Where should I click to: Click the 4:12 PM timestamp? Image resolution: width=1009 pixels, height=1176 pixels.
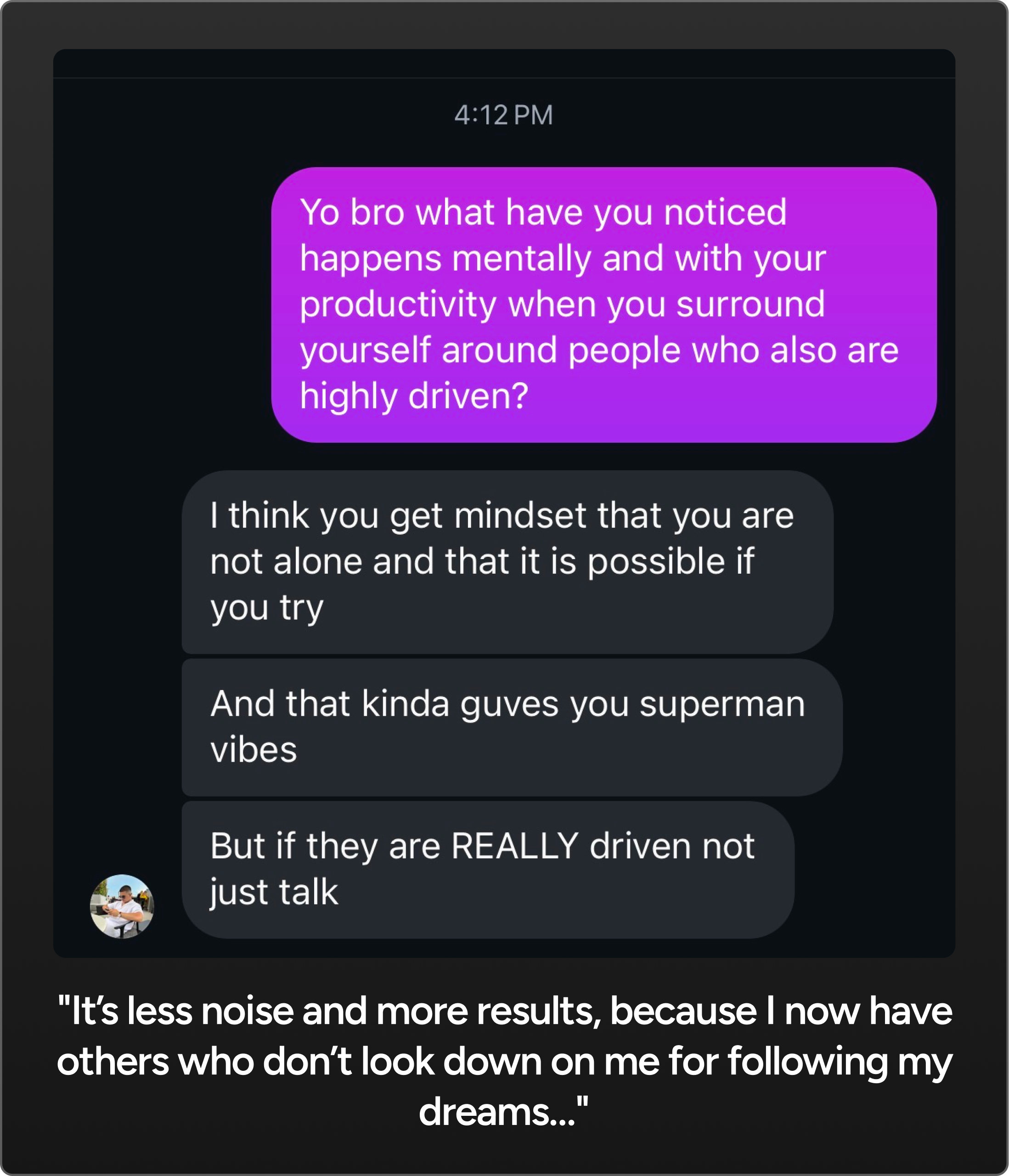point(503,115)
